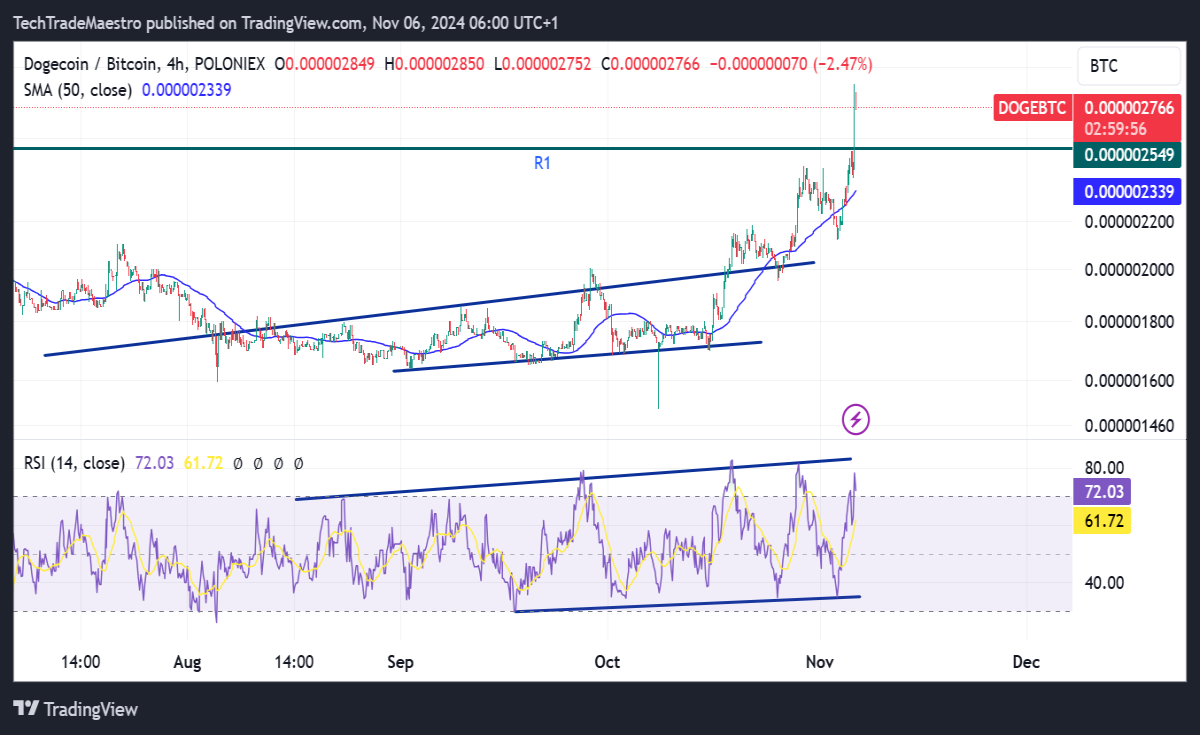
Task: Click the RSI signal value 61.72 in legend
Action: click(204, 463)
